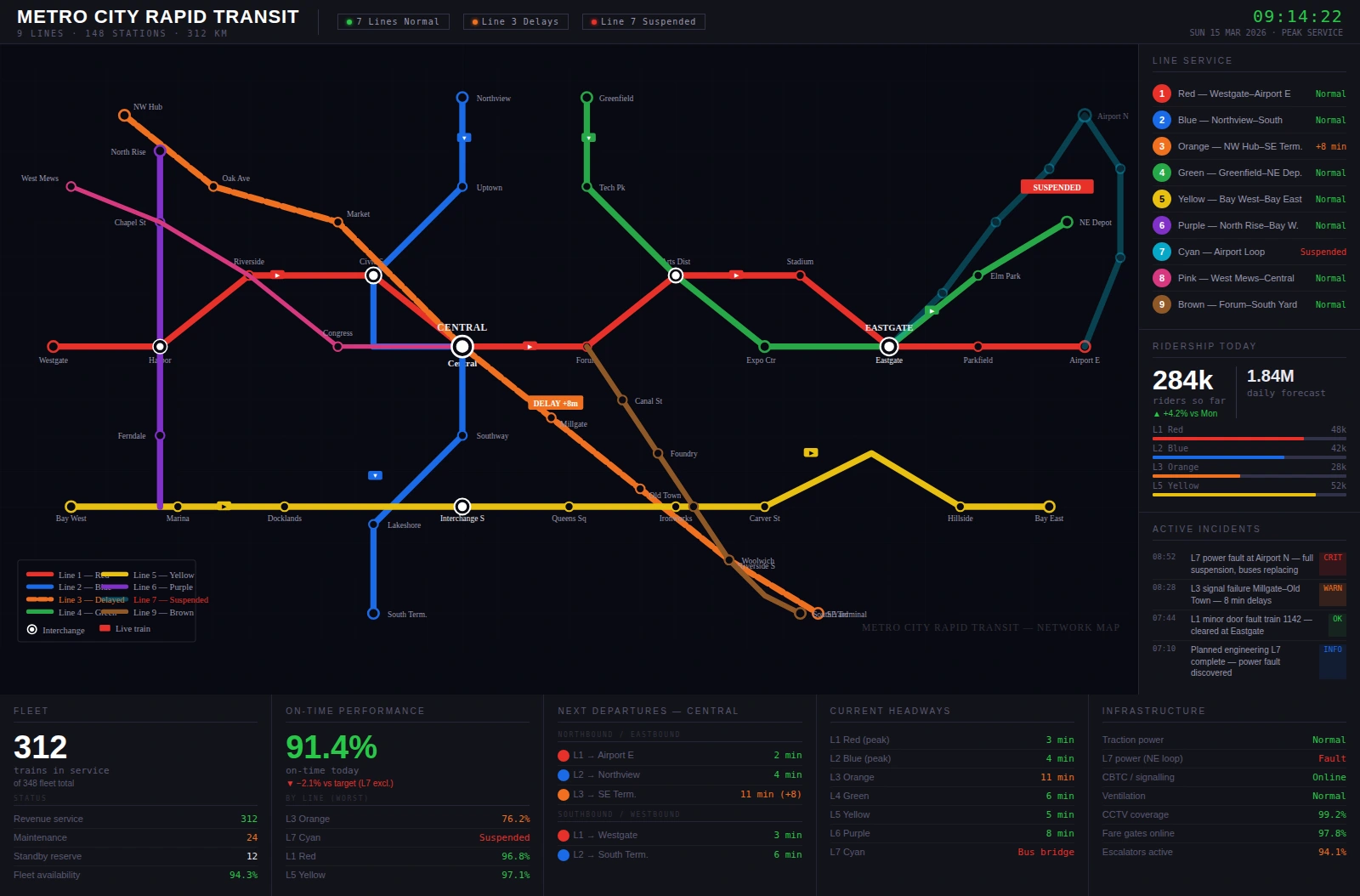Viewport: 1360px width, 896px height.
Task: Select the live train icon near Stadium
Action: pyautogui.click(x=736, y=275)
